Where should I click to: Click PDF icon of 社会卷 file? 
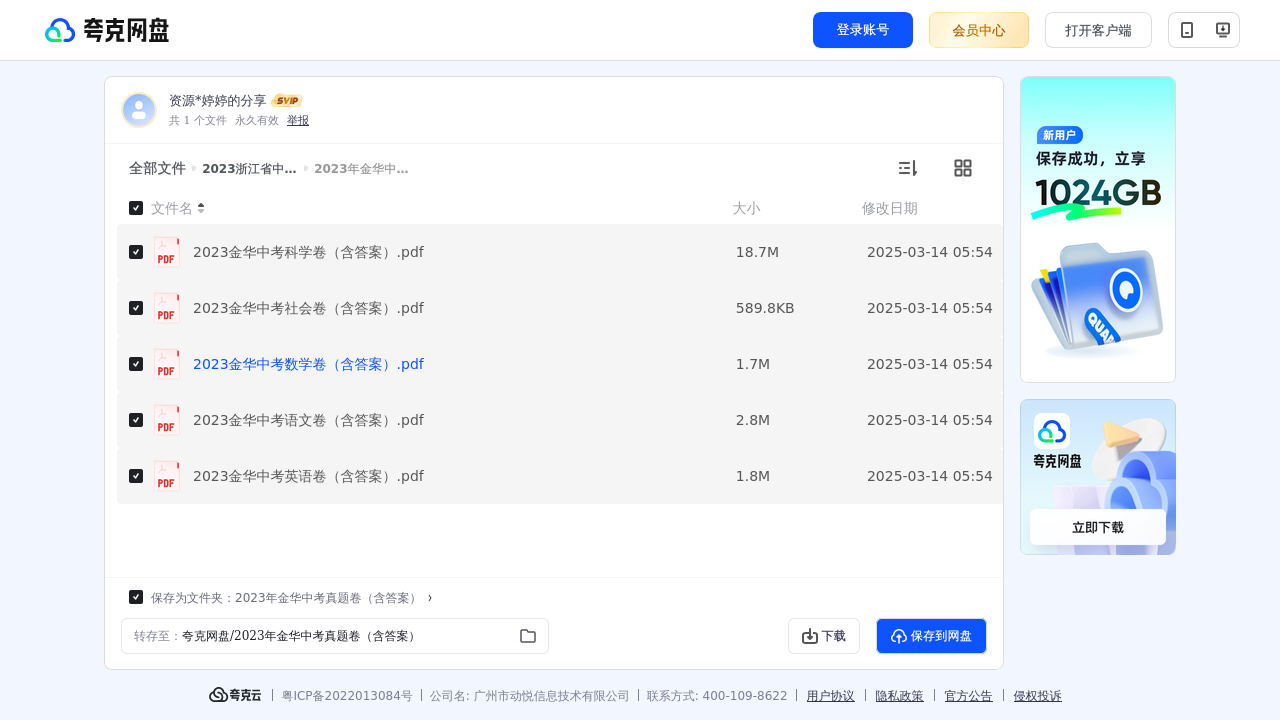click(167, 308)
